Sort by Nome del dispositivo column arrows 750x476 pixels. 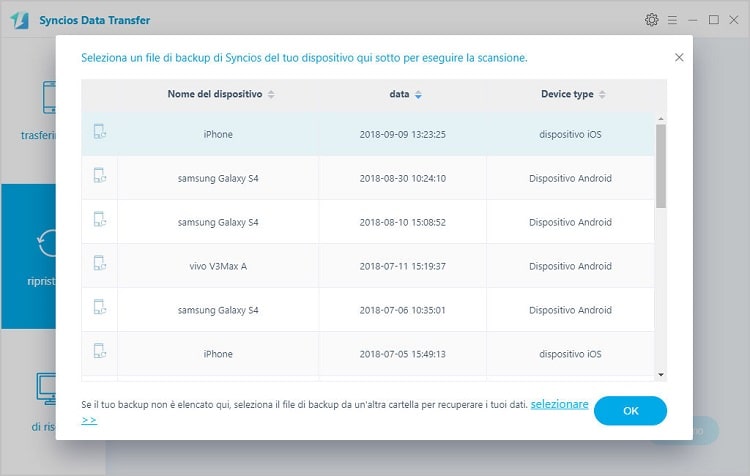(271, 94)
